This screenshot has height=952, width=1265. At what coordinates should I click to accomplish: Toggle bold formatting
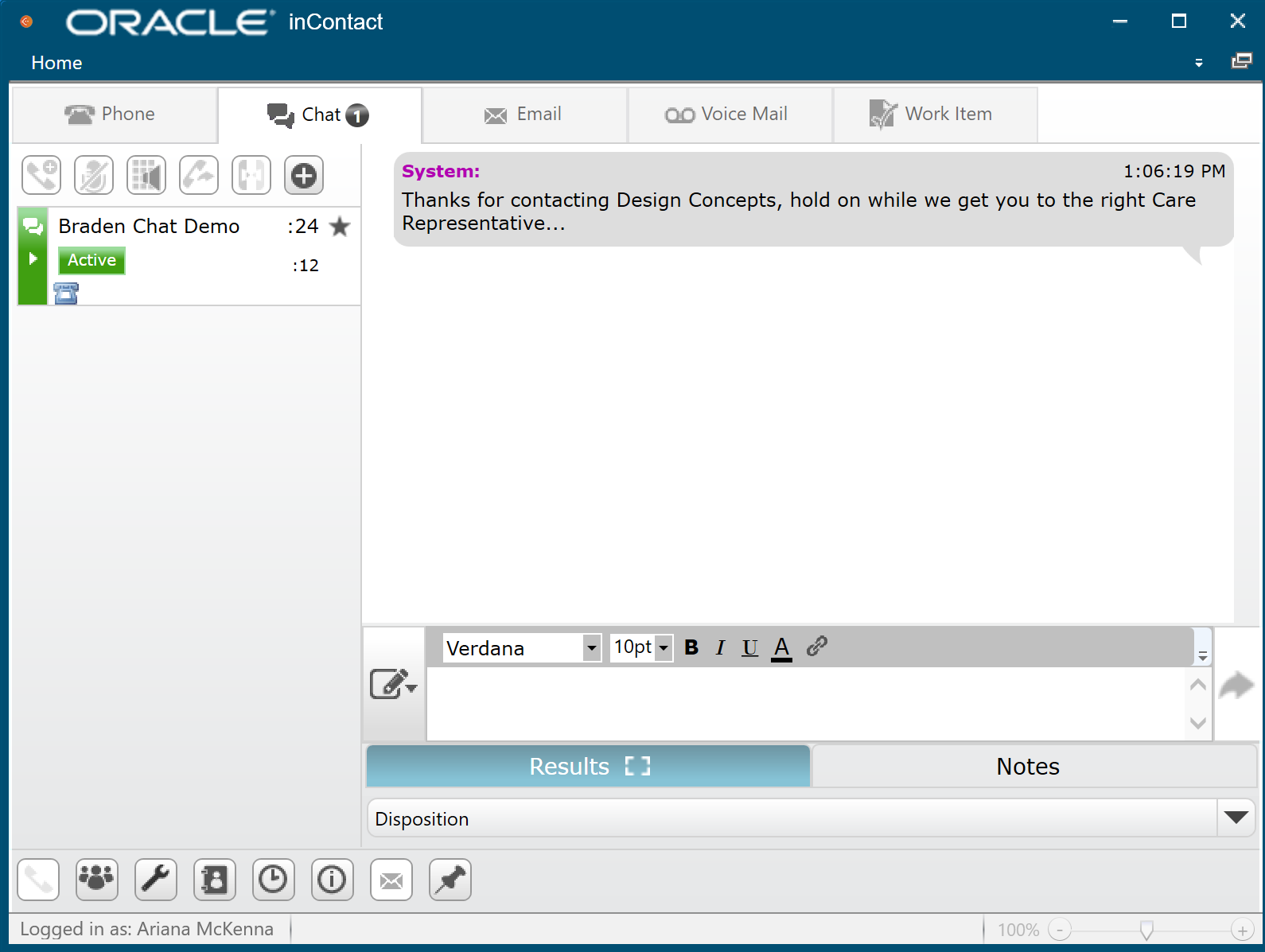pos(691,647)
